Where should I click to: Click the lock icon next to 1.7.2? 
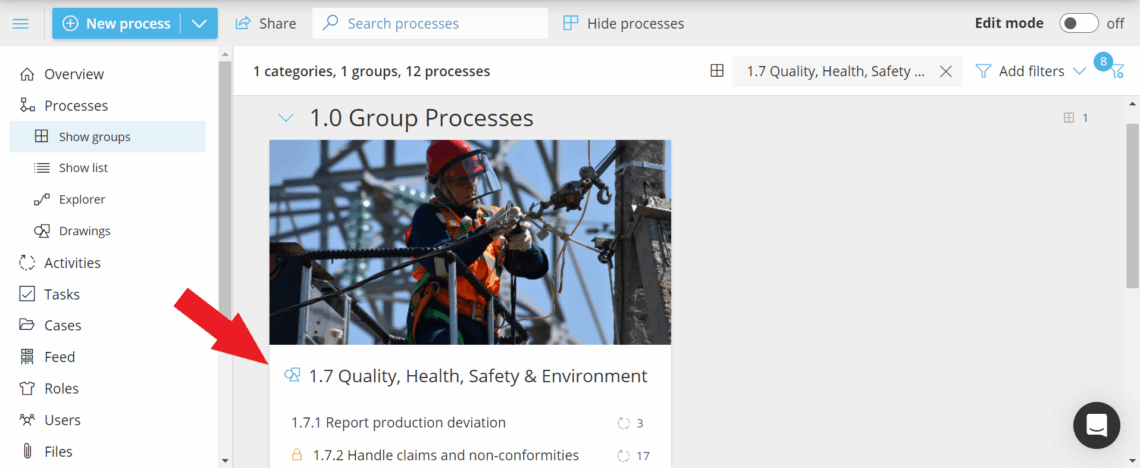(296, 455)
